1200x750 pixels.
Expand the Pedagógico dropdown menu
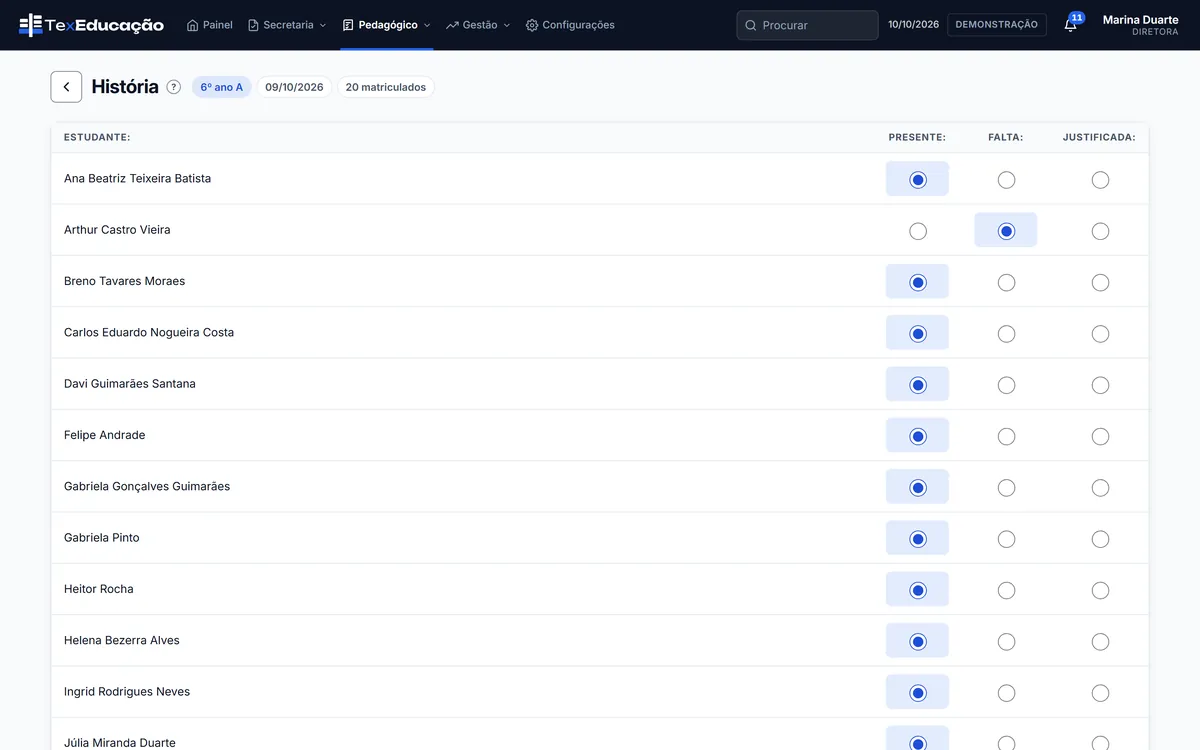(x=387, y=25)
